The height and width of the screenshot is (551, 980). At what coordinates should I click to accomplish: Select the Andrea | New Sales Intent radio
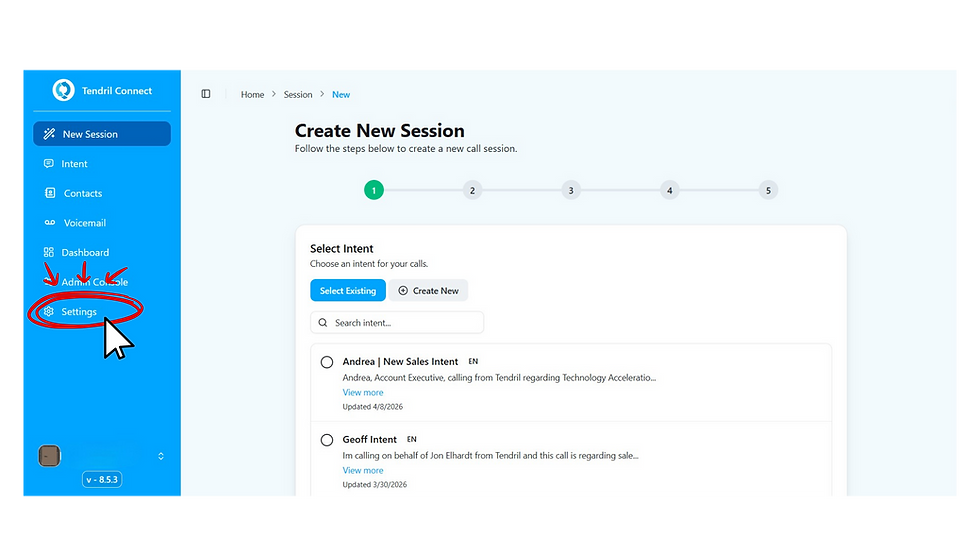point(327,362)
